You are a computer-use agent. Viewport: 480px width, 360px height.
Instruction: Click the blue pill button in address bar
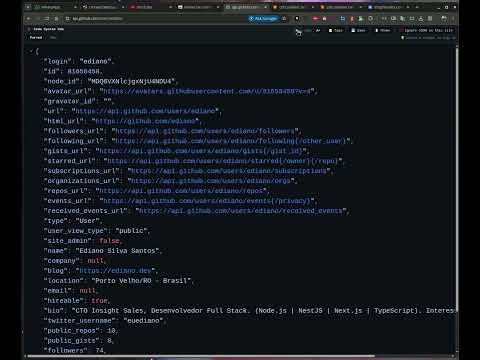(263, 19)
